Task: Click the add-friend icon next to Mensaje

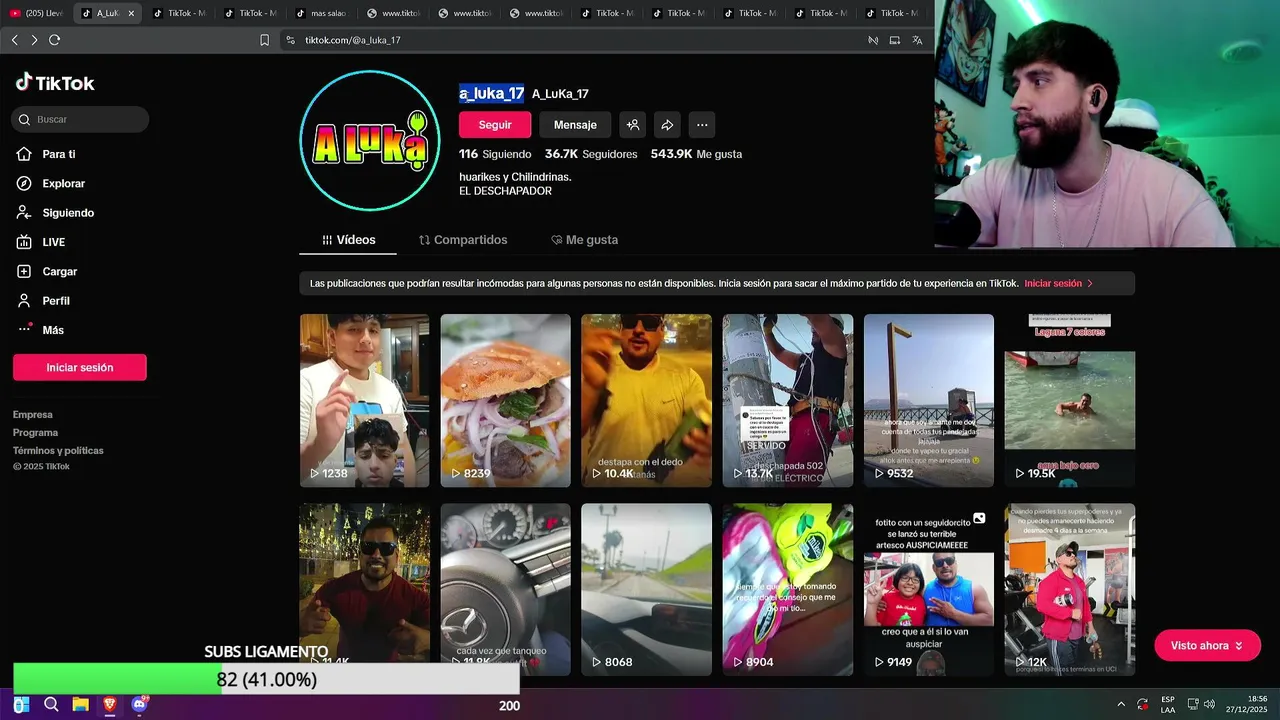Action: click(632, 125)
